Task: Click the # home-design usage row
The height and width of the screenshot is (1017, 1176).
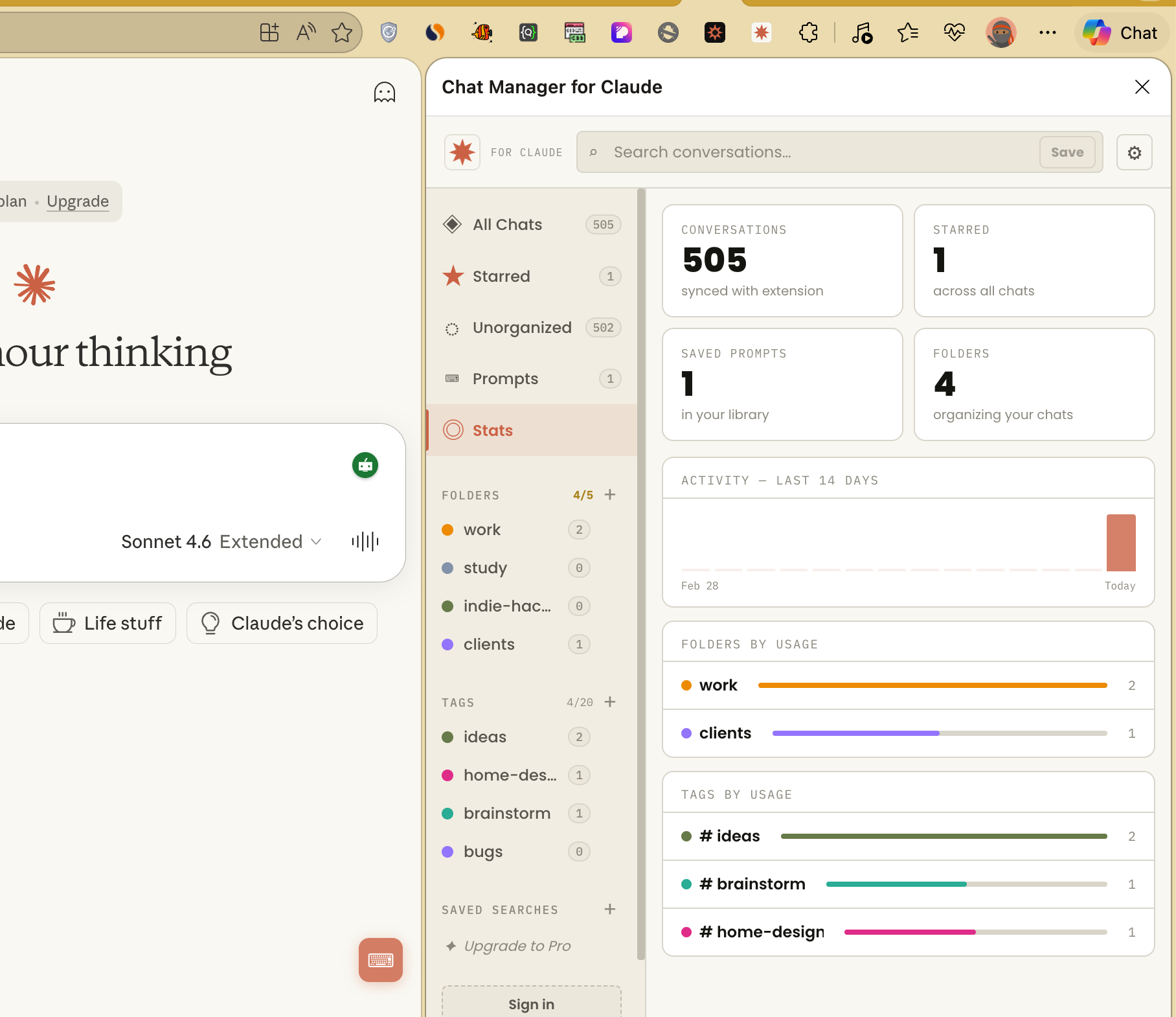Action: [909, 932]
